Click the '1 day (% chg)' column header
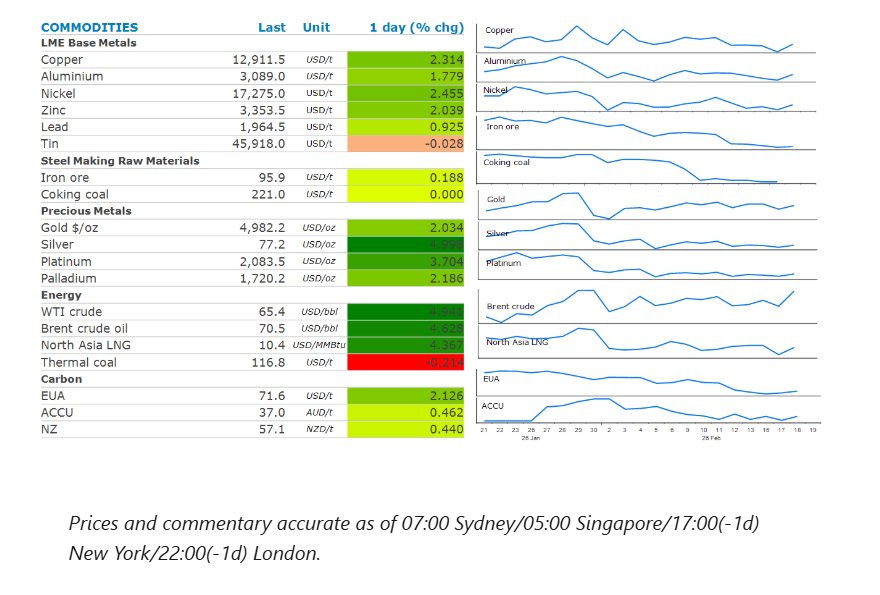The image size is (880, 595). point(416,28)
